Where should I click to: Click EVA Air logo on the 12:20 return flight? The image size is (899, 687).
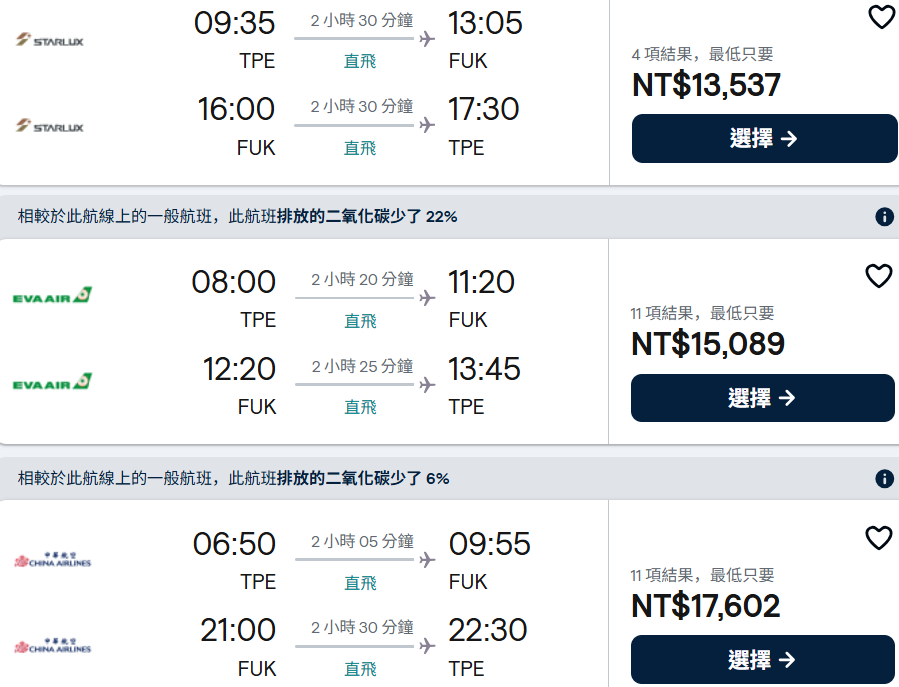pyautogui.click(x=52, y=382)
